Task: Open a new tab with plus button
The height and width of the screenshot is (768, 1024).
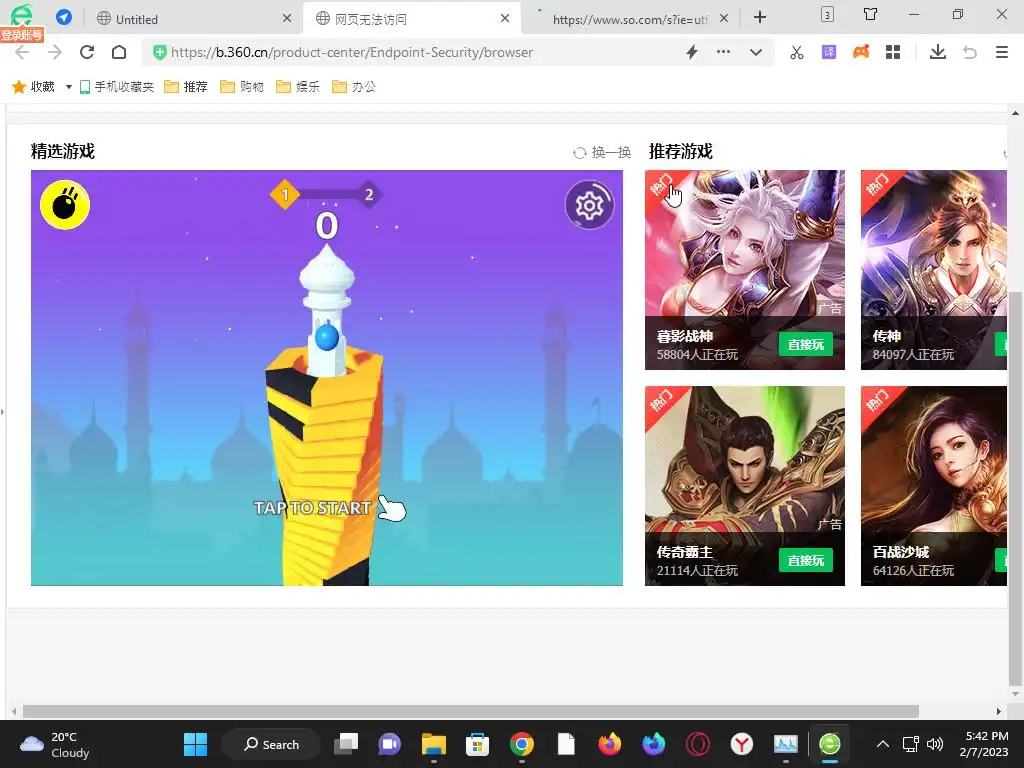Action: (760, 17)
